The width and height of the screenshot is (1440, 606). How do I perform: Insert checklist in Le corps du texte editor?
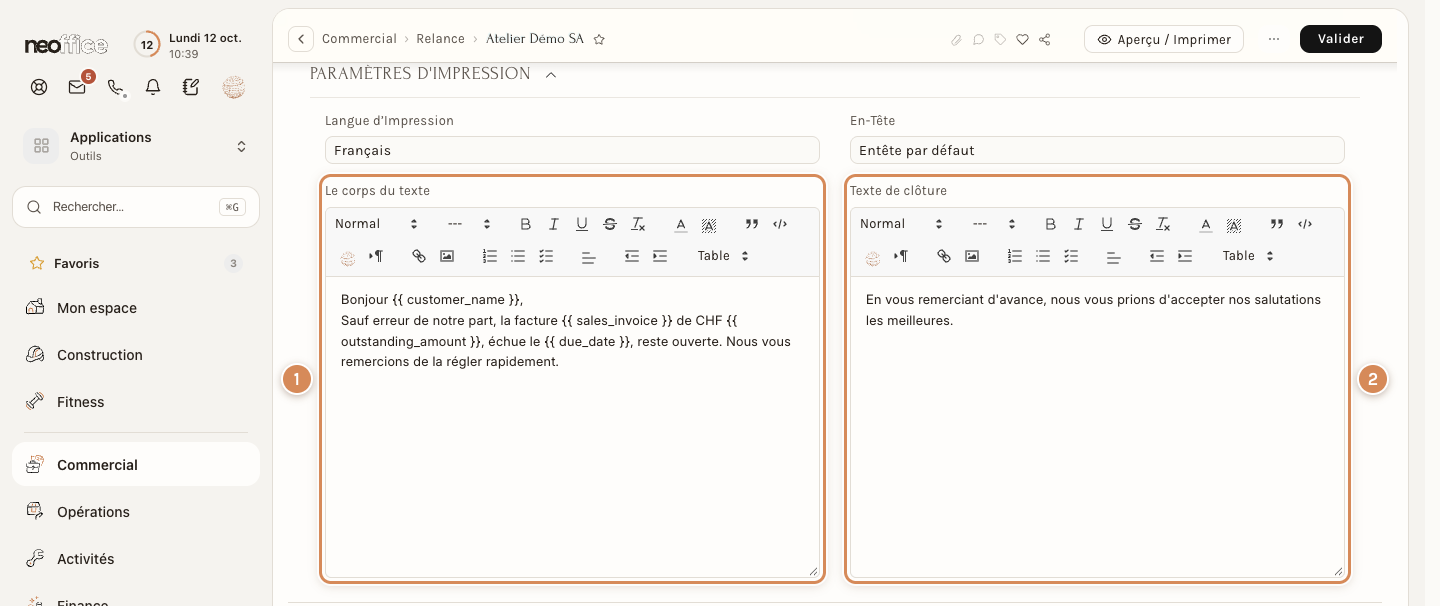click(546, 256)
